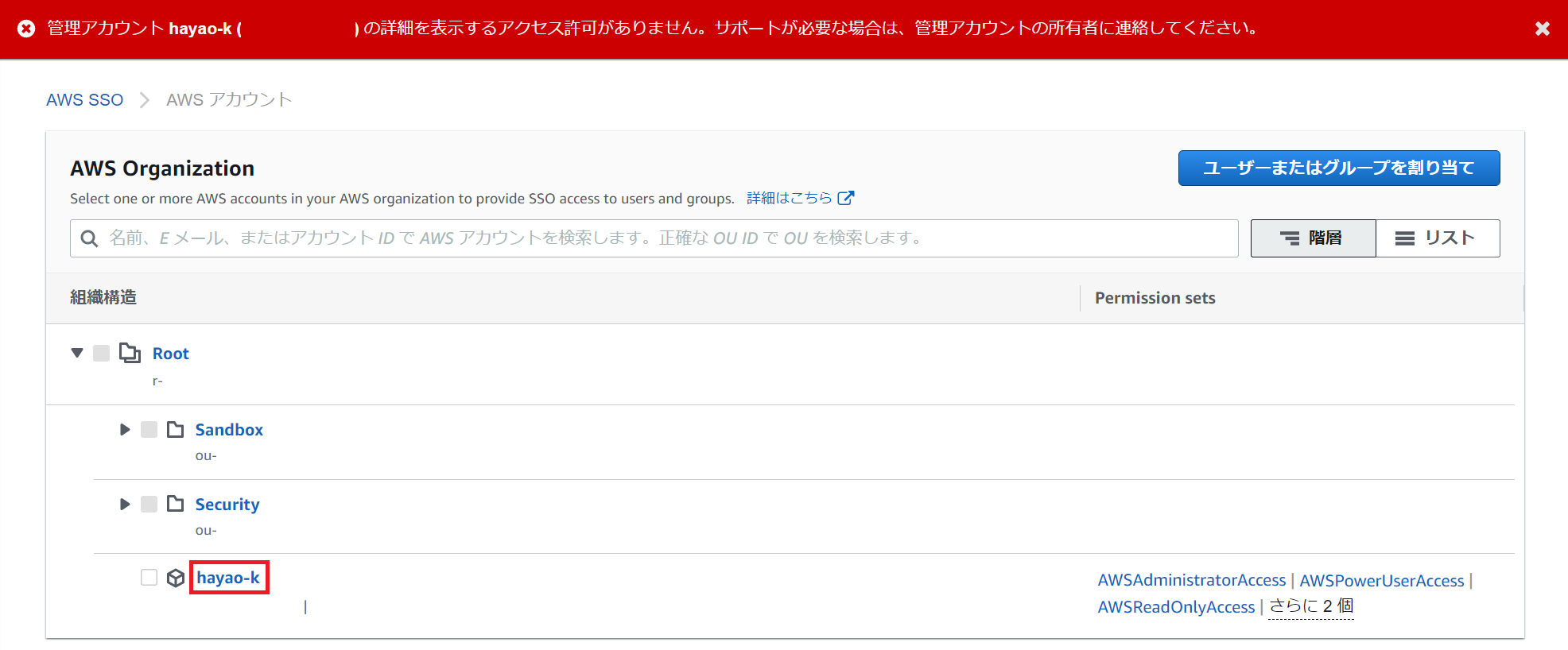This screenshot has height=650, width=1568.
Task: Open the AWSAdministratorAccess permission set
Action: pos(1192,581)
